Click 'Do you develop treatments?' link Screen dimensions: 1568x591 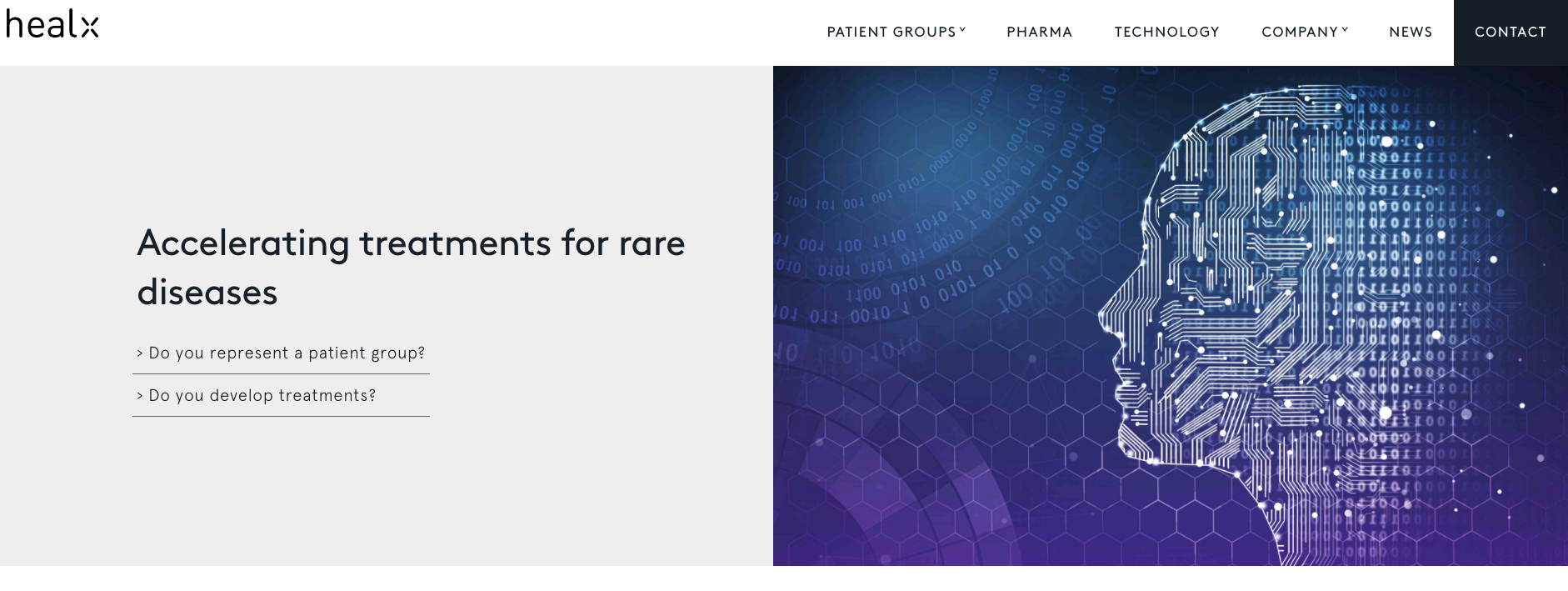pyautogui.click(x=262, y=395)
